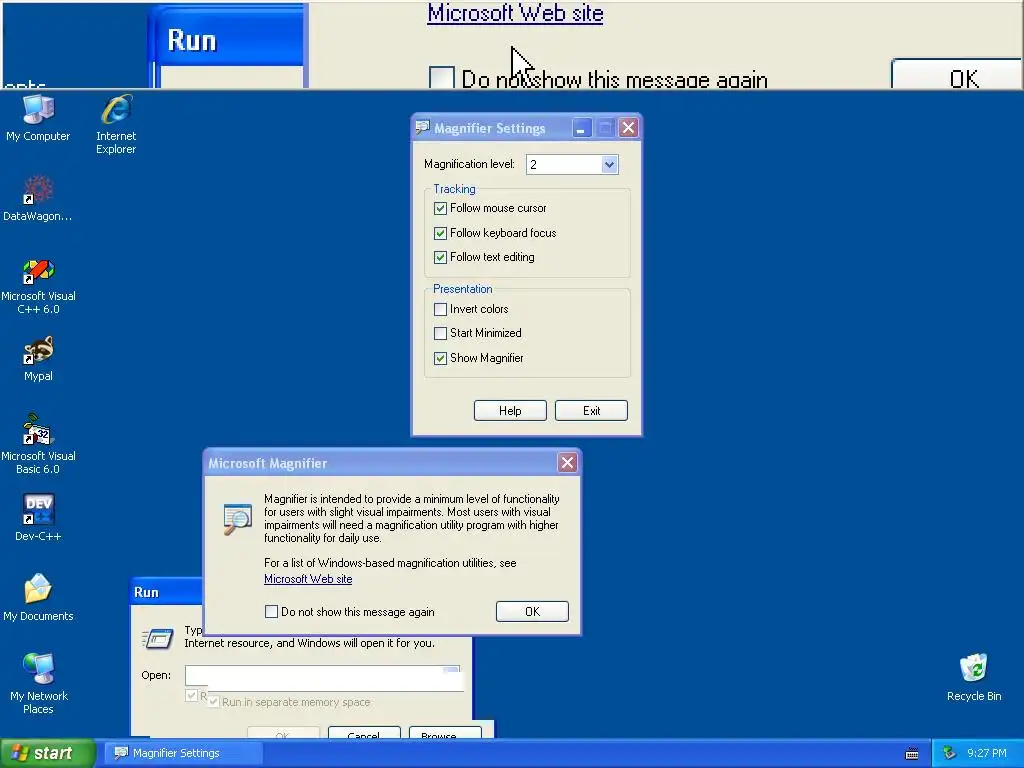
Task: Click the Open text field in Run
Action: click(323, 677)
